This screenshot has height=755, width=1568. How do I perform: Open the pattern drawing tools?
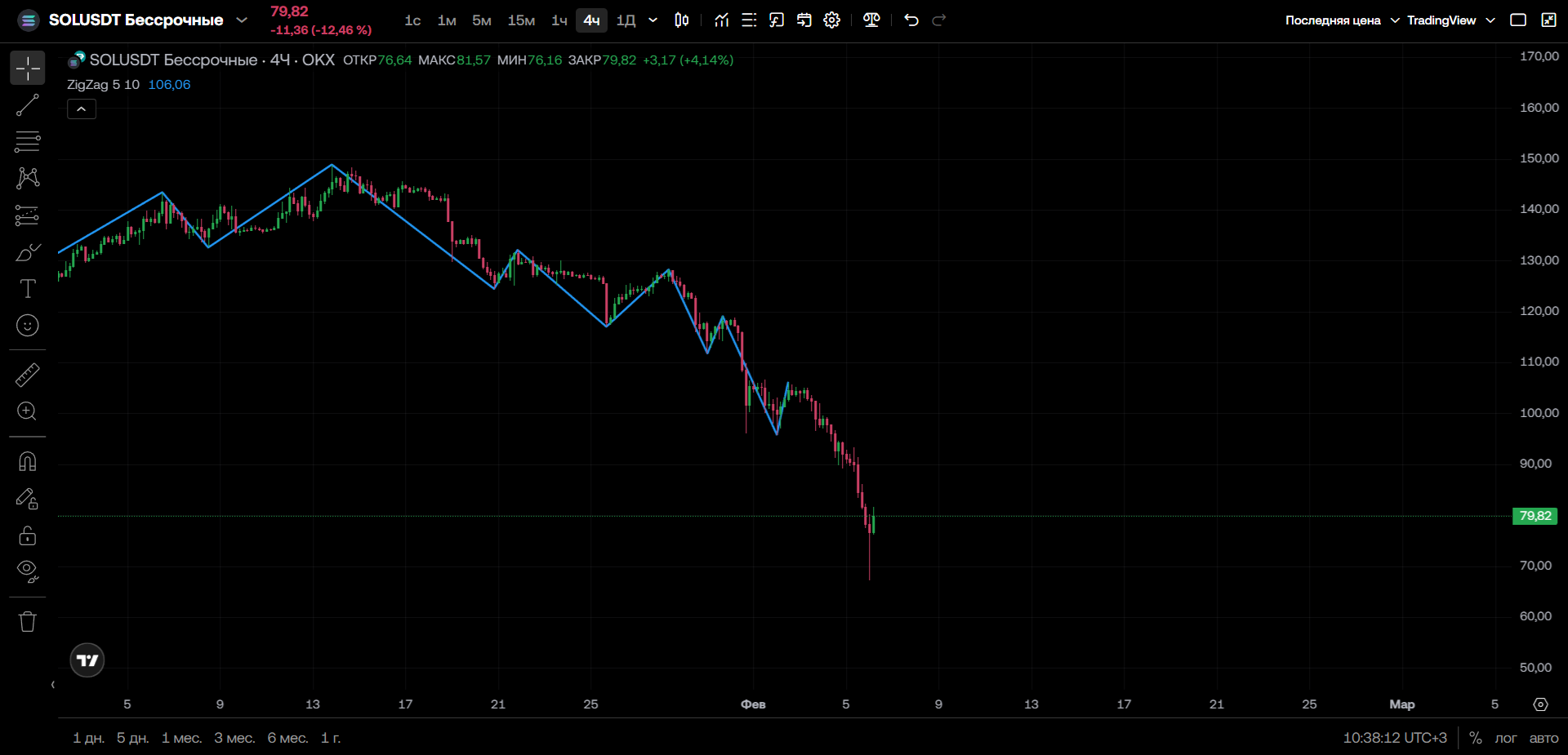coord(28,178)
